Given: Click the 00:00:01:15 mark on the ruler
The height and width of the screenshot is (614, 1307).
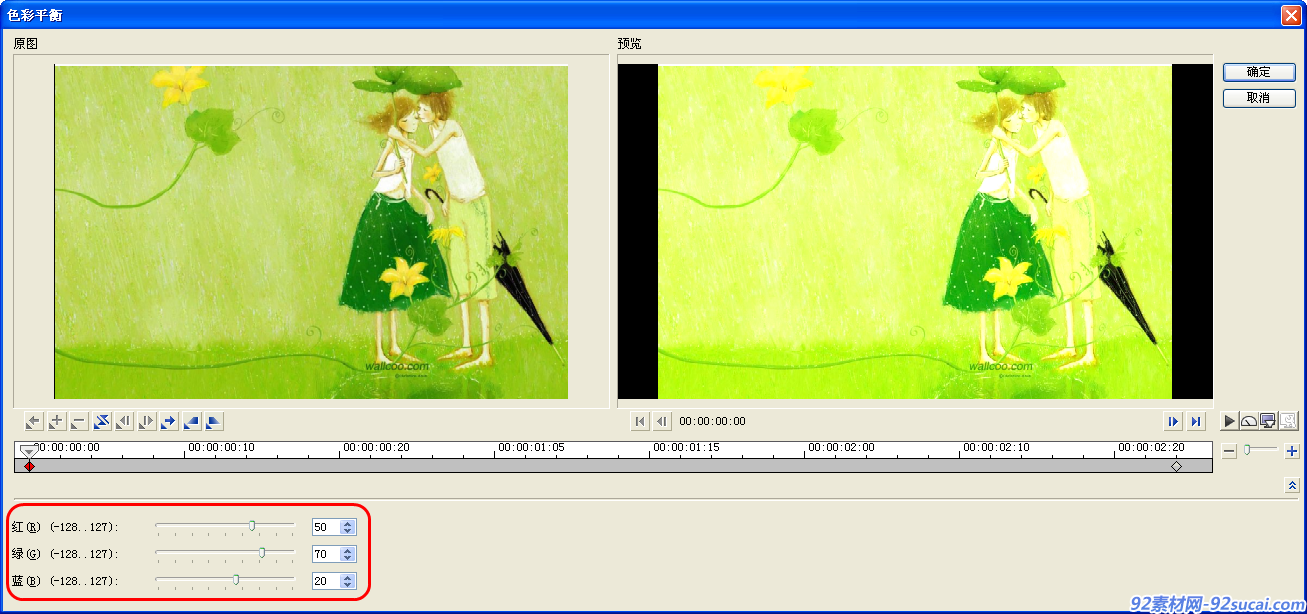Looking at the screenshot, I should point(686,447).
